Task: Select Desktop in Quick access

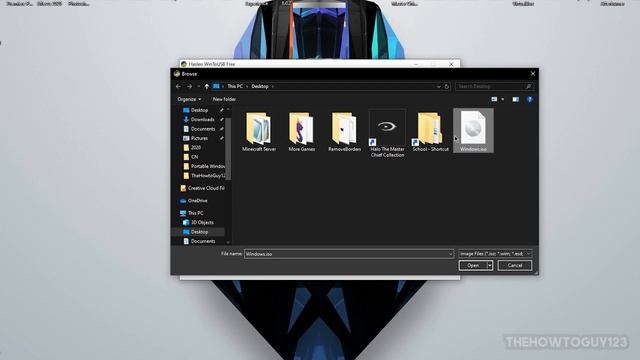Action: (x=199, y=110)
